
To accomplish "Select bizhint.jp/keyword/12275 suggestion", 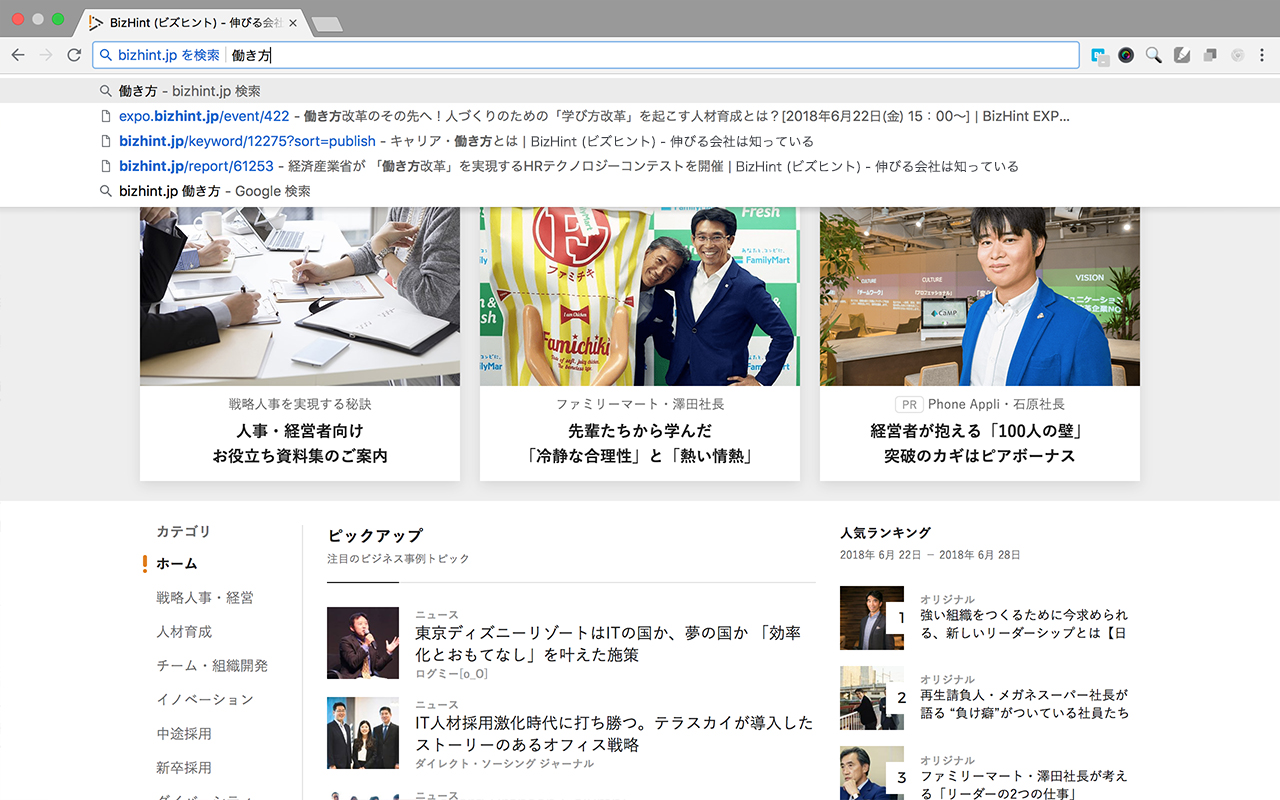I will pyautogui.click(x=640, y=141).
